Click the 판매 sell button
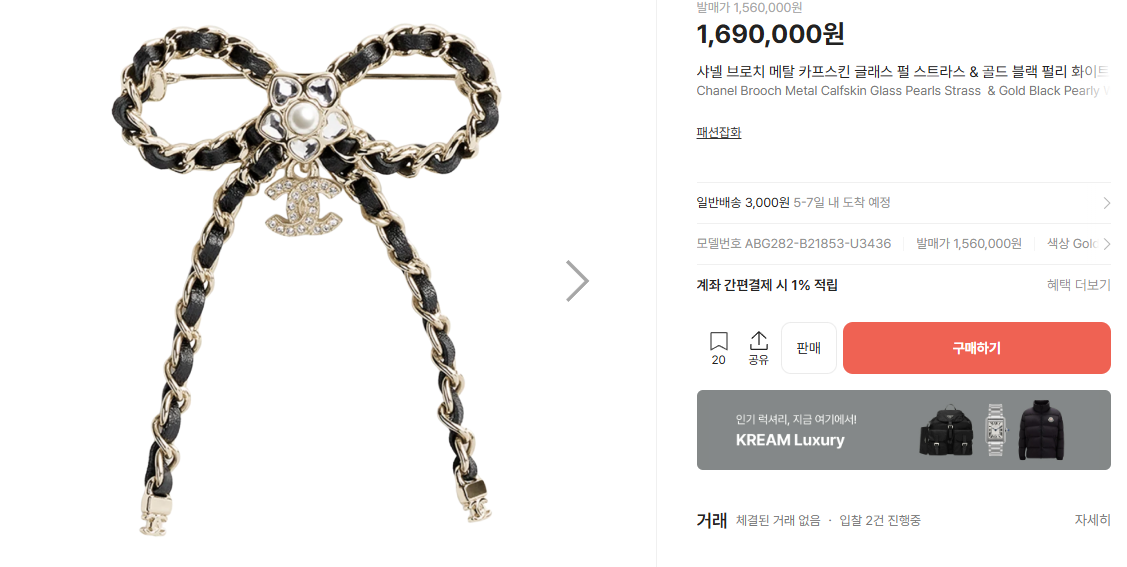 809,348
